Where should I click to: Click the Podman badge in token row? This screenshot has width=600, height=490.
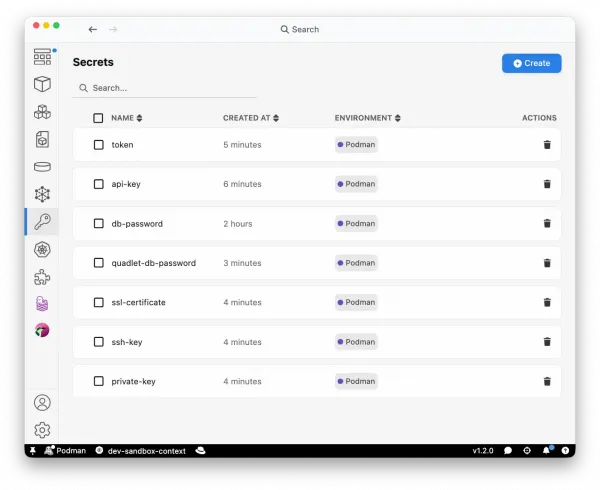(x=356, y=145)
